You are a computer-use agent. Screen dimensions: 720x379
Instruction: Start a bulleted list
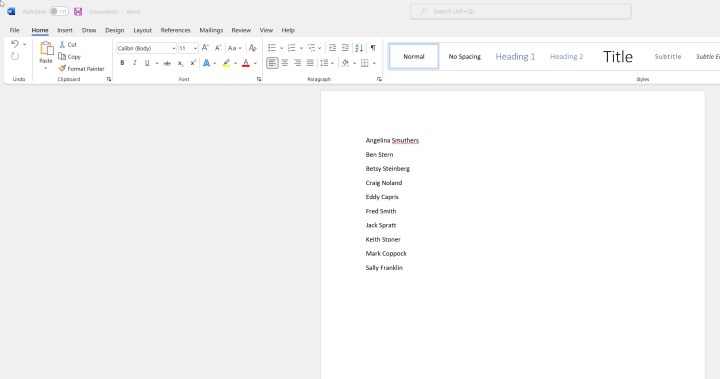[x=272, y=48]
